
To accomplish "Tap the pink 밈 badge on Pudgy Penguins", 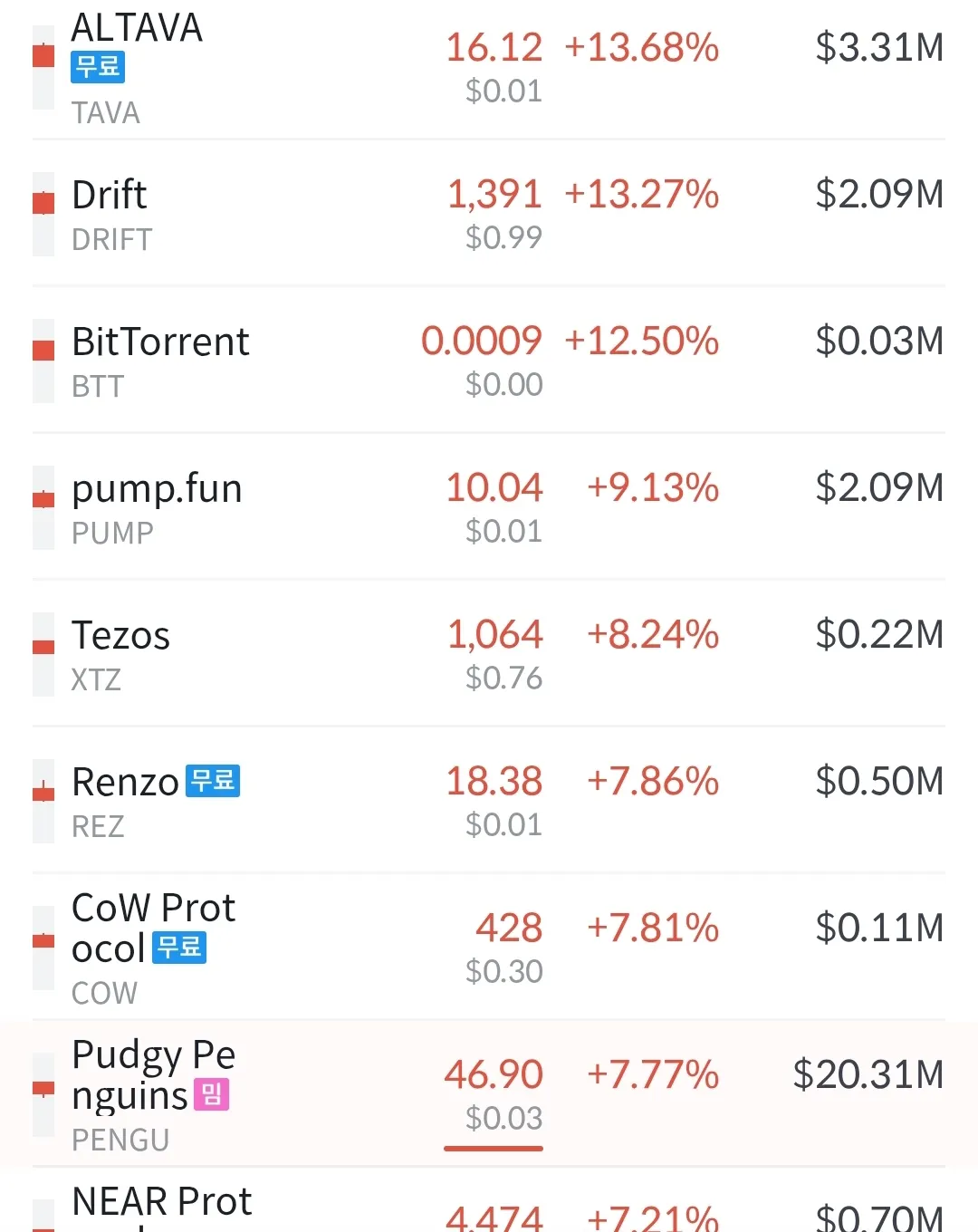I will point(211,1094).
